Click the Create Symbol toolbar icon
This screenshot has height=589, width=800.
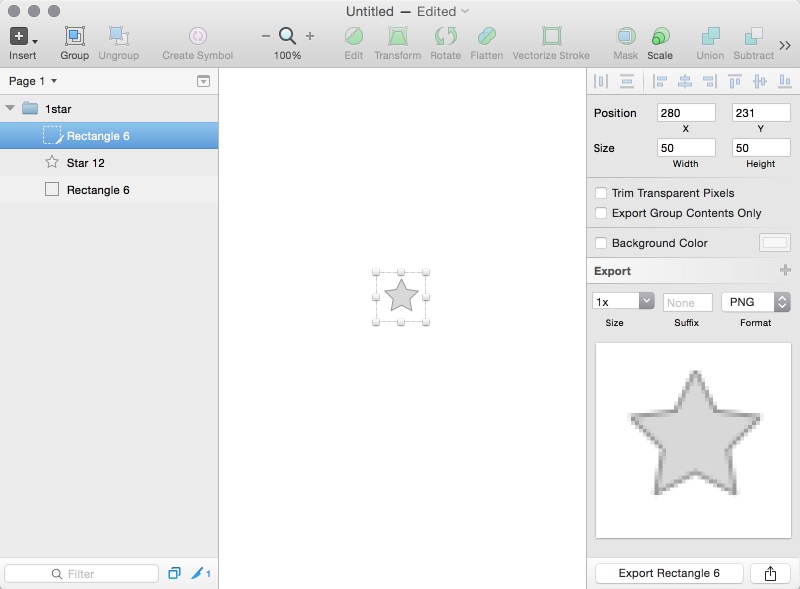click(x=196, y=38)
